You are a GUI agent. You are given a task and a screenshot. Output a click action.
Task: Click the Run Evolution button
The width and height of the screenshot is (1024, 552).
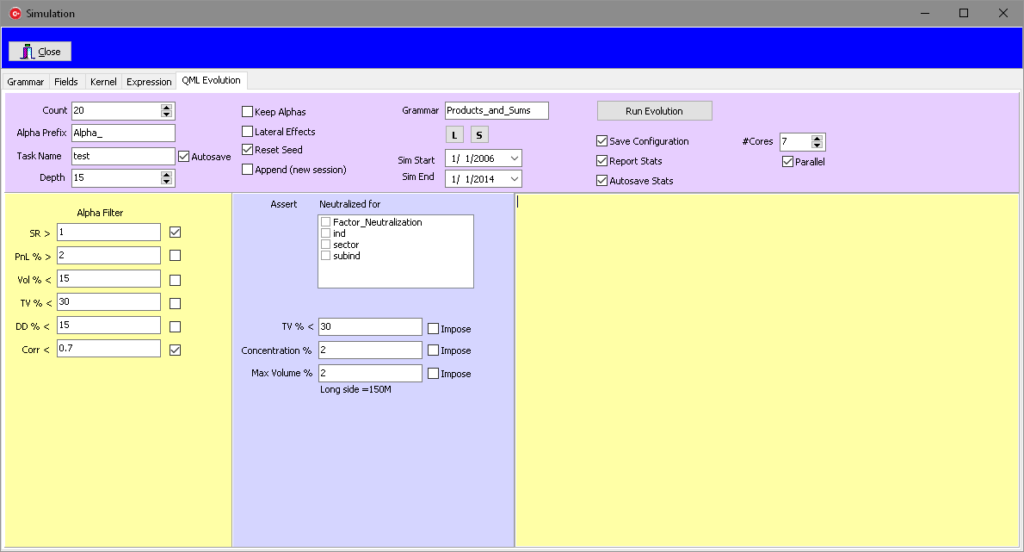click(x=654, y=111)
